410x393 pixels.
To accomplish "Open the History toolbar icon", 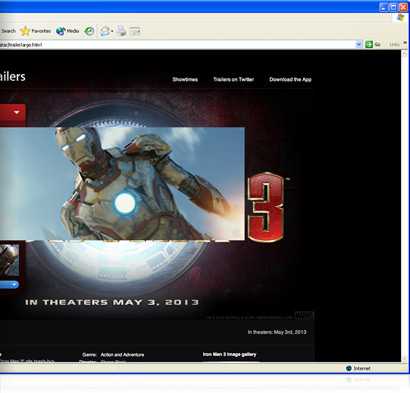I will (89, 31).
